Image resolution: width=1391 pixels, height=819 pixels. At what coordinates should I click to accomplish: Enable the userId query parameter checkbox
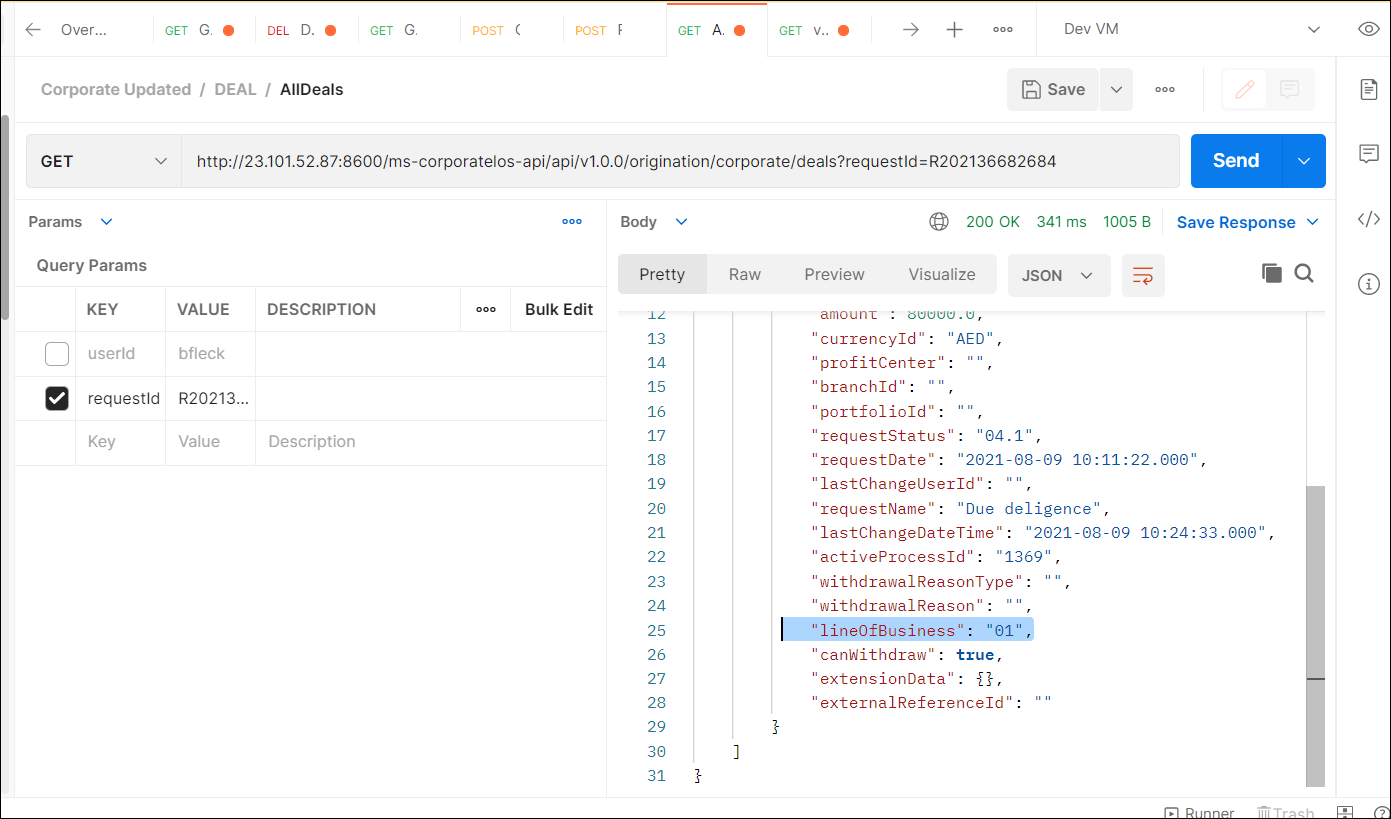tap(57, 354)
